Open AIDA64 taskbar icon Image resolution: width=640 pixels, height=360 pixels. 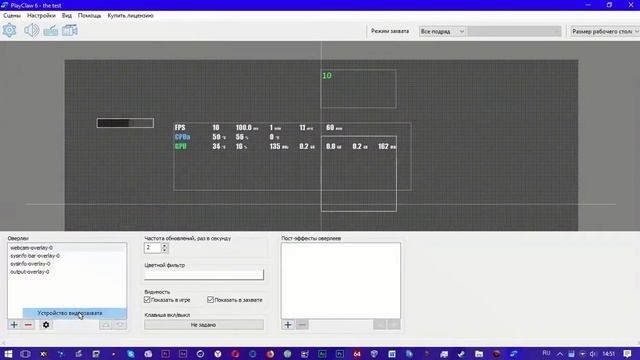click(357, 354)
